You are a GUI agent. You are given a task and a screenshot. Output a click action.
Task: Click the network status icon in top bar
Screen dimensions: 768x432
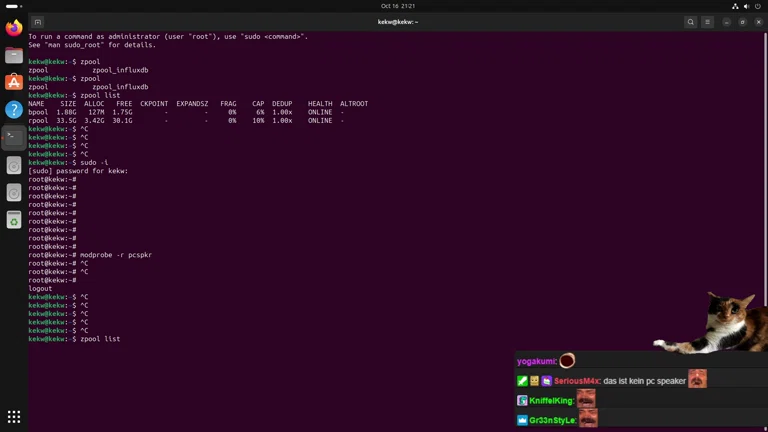(x=735, y=6)
